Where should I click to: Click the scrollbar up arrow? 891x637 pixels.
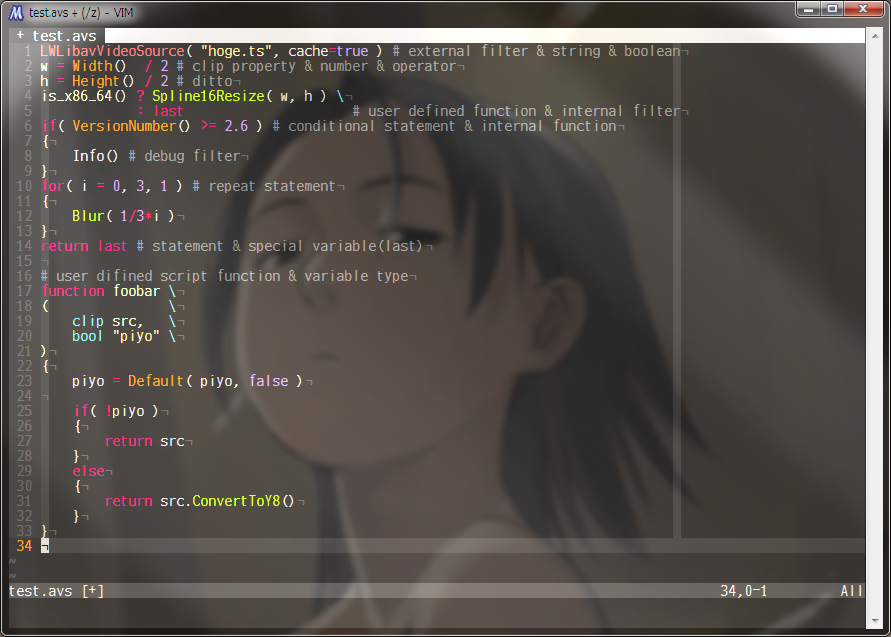876,36
